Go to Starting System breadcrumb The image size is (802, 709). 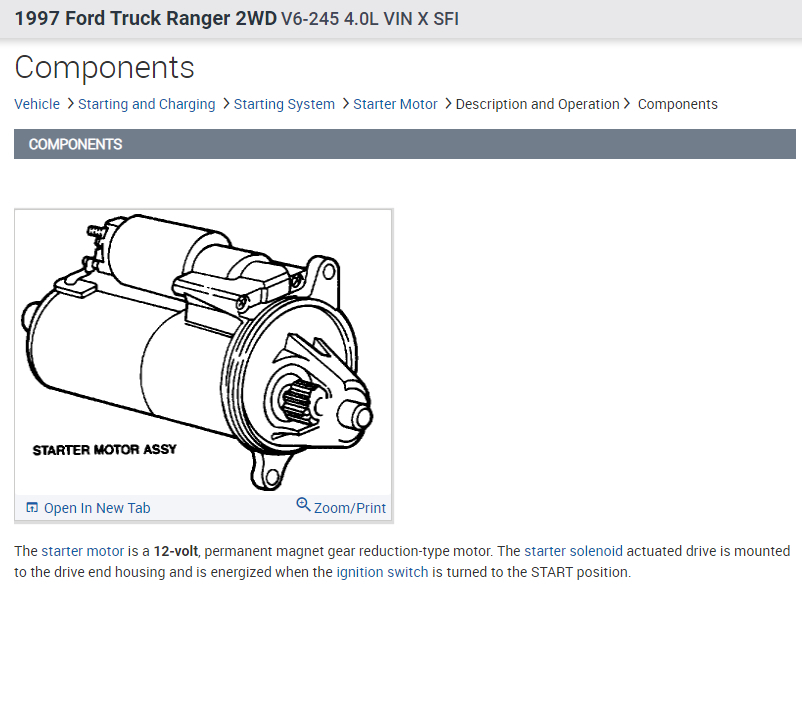coord(284,104)
